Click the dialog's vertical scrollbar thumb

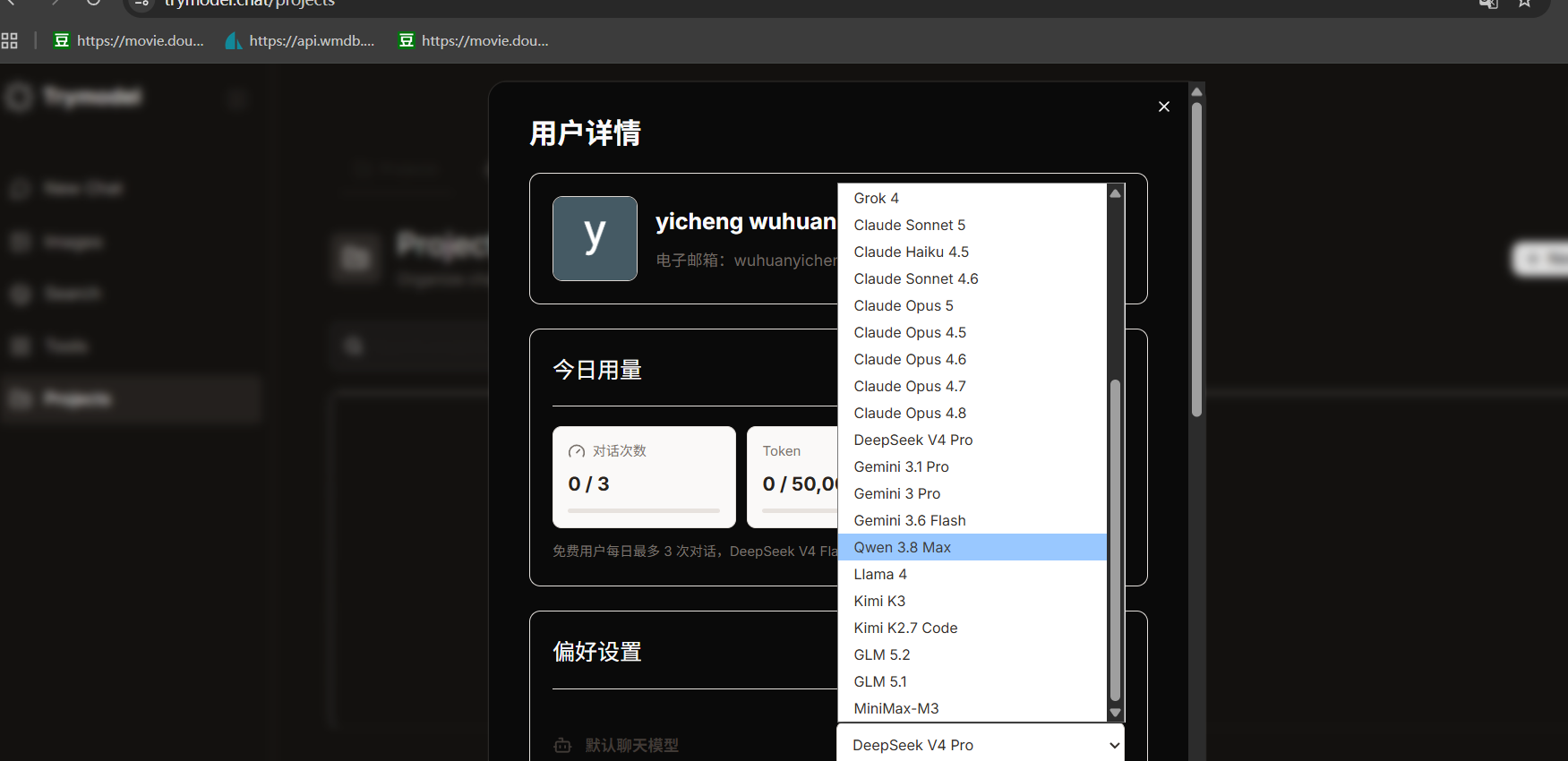(x=1196, y=259)
